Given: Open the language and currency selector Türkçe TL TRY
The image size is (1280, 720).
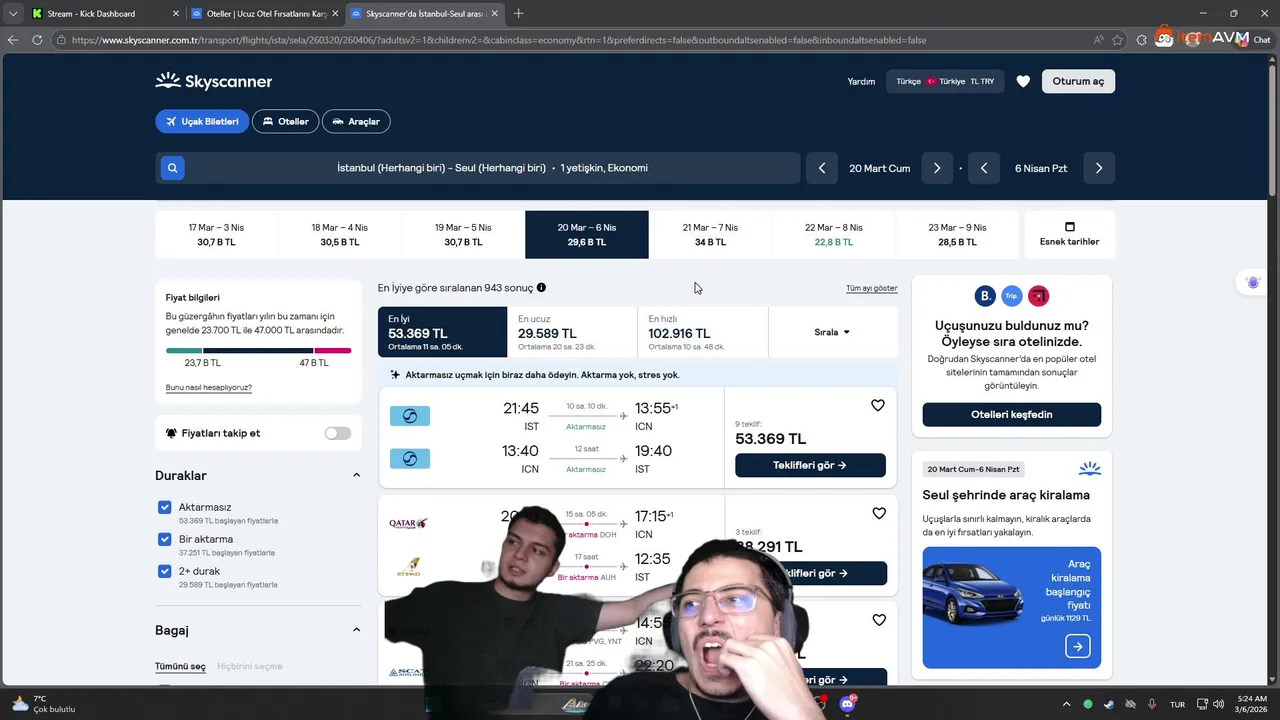Looking at the screenshot, I should (x=945, y=81).
